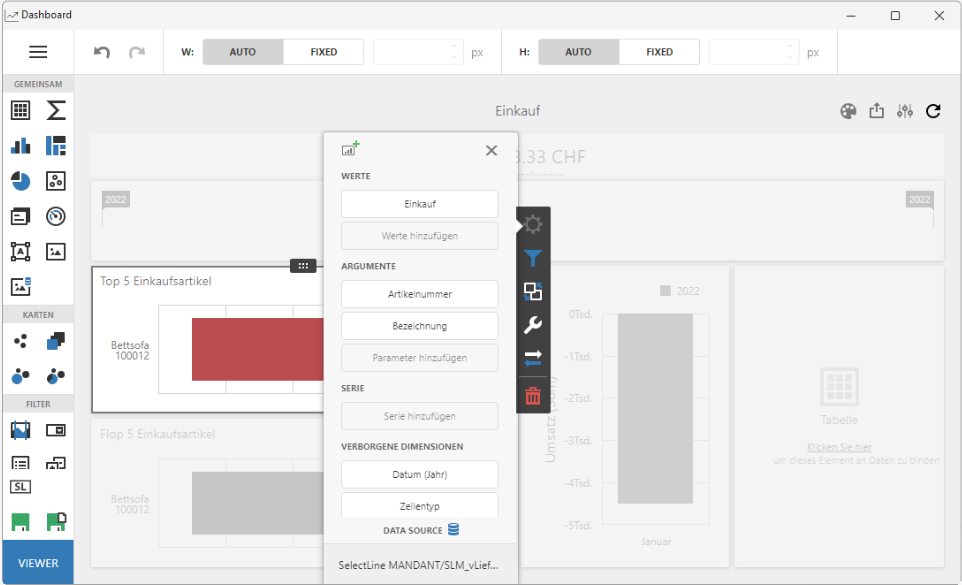Viewport: 962px width, 585px height.
Task: Delete item with red trash icon
Action: coord(533,396)
